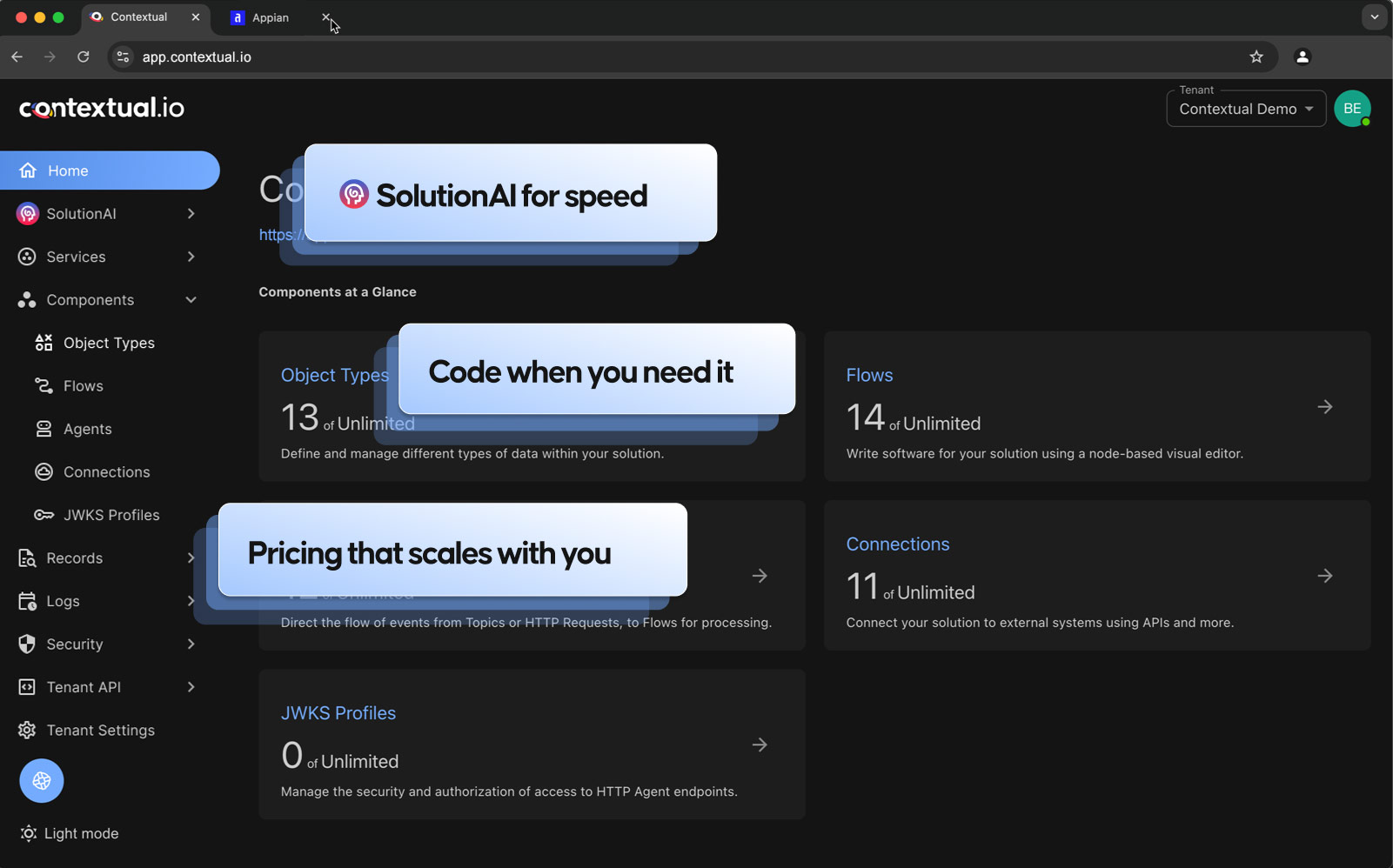Click the sun icon for Light mode
Viewport: 1393px width, 868px height.
(x=29, y=833)
